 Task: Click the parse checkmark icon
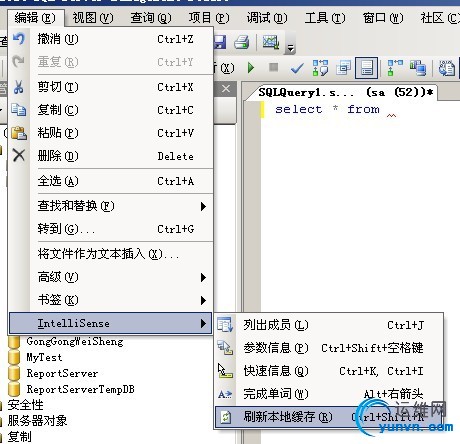(297, 68)
